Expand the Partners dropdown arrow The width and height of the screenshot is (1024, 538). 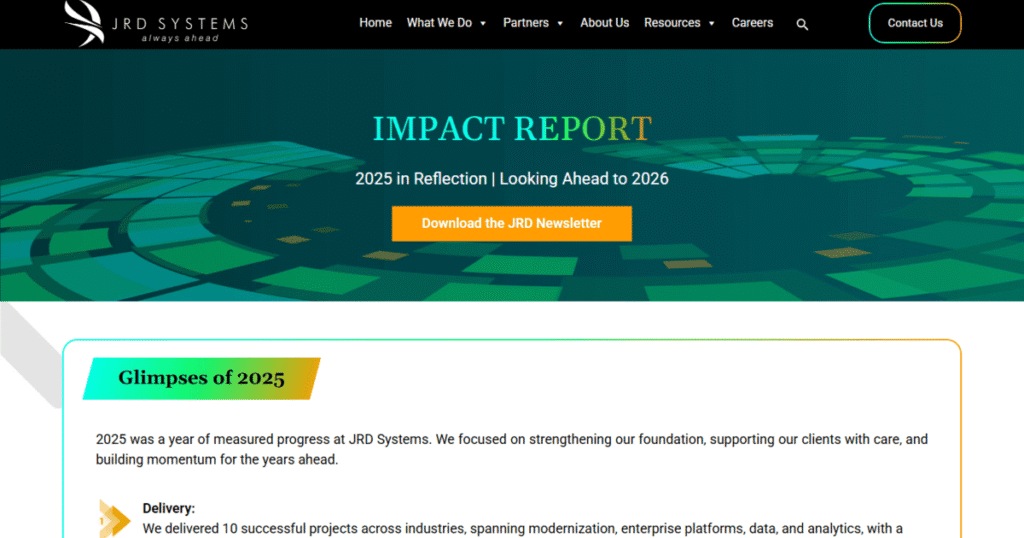point(560,23)
